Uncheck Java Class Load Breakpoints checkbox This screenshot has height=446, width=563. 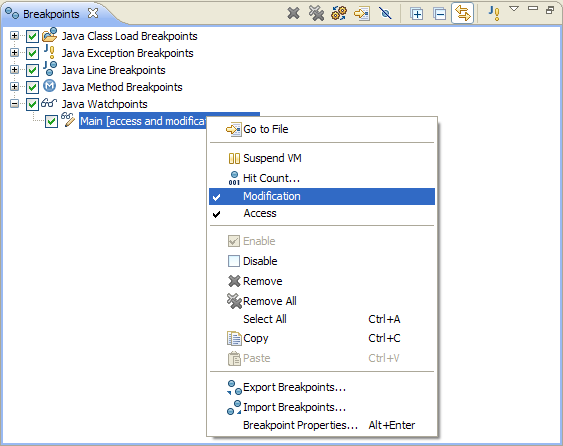pos(32,36)
